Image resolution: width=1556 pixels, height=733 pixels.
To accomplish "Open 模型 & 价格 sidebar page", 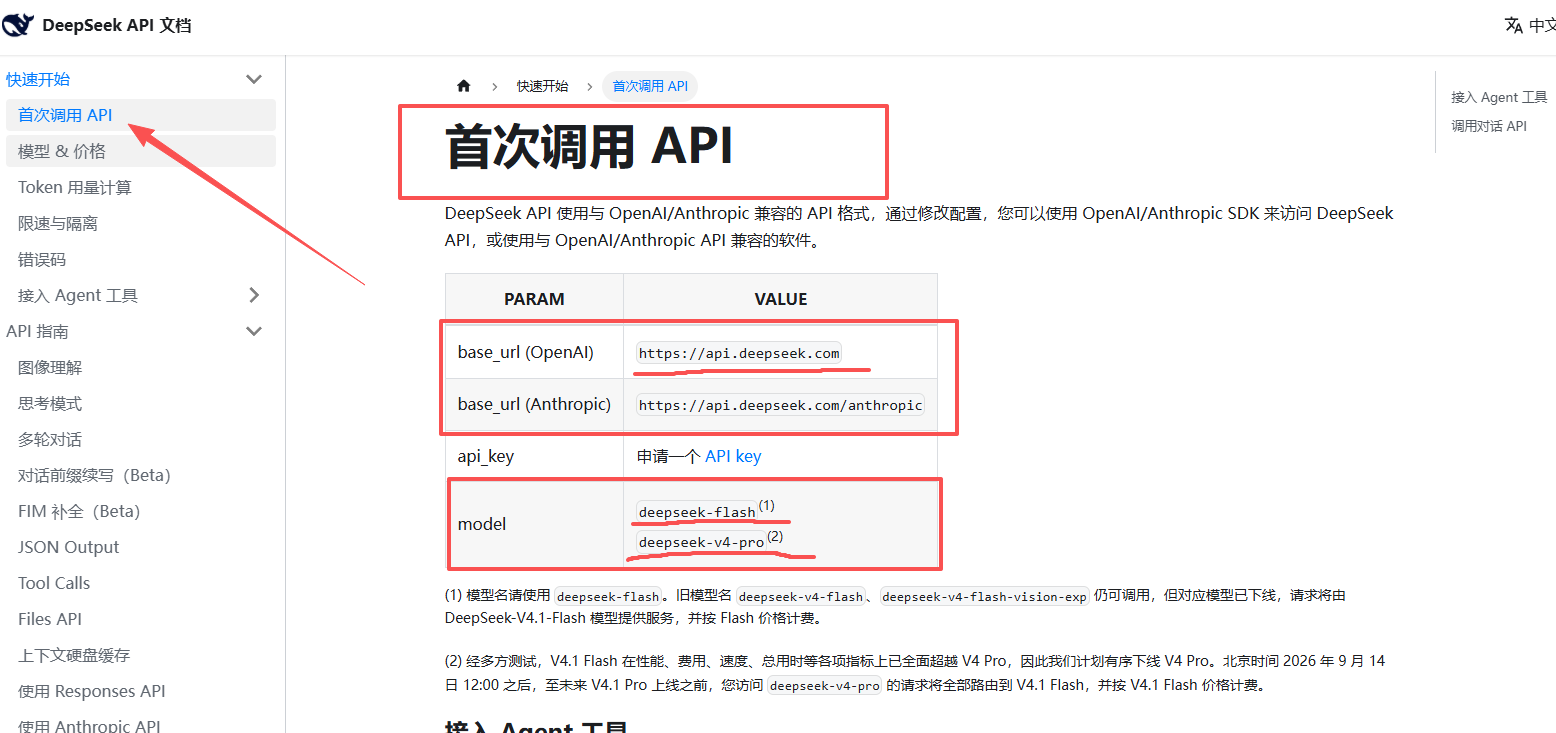I will coord(140,151).
